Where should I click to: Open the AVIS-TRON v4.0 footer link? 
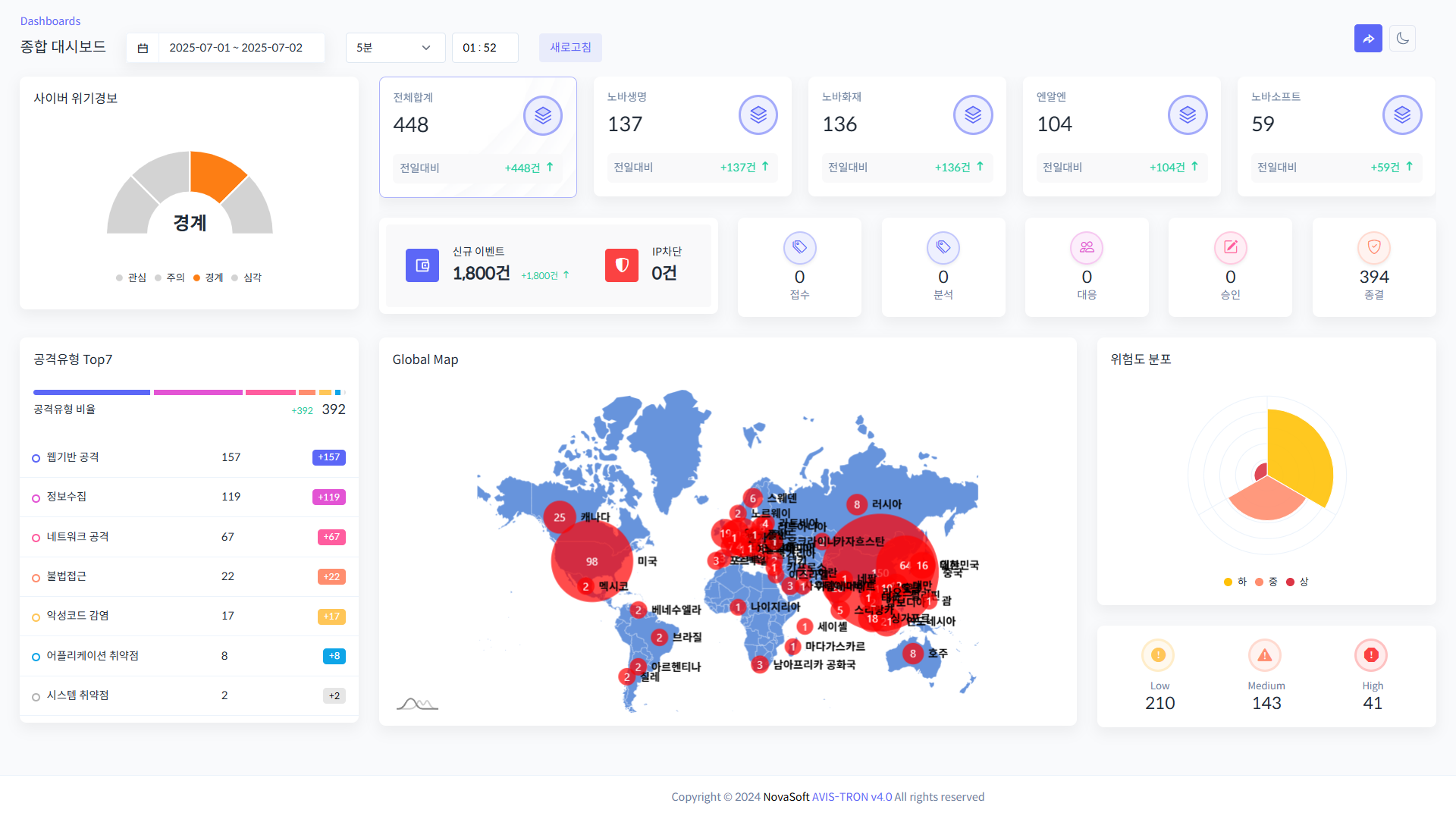pyautogui.click(x=852, y=796)
